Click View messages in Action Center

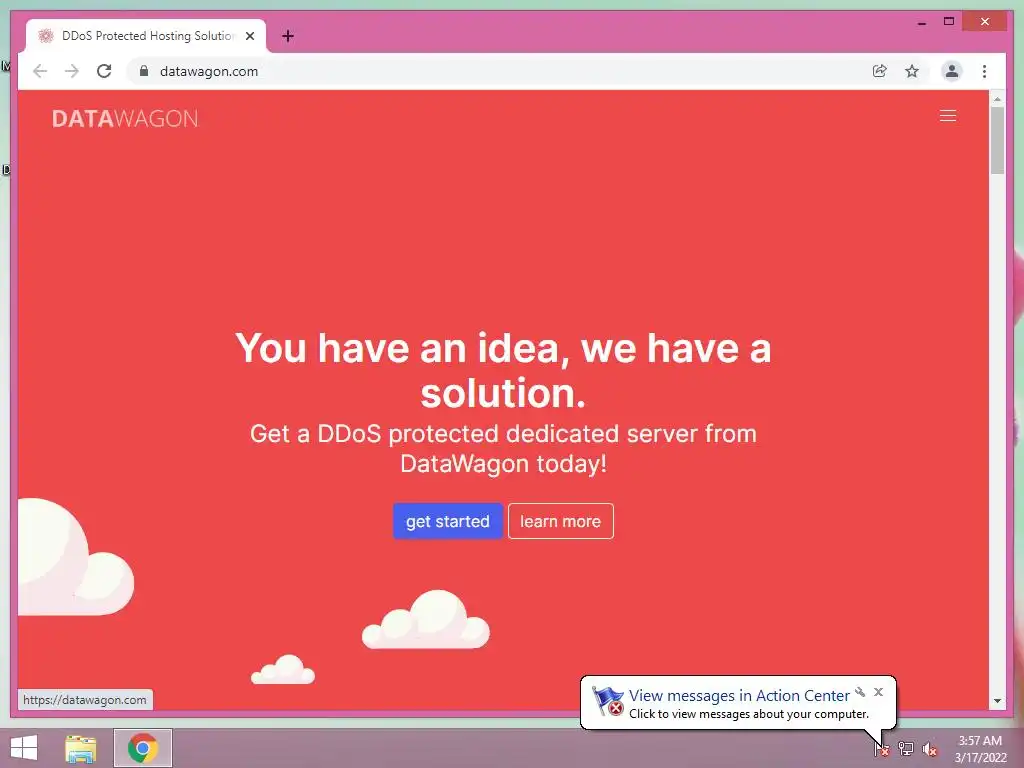click(739, 696)
